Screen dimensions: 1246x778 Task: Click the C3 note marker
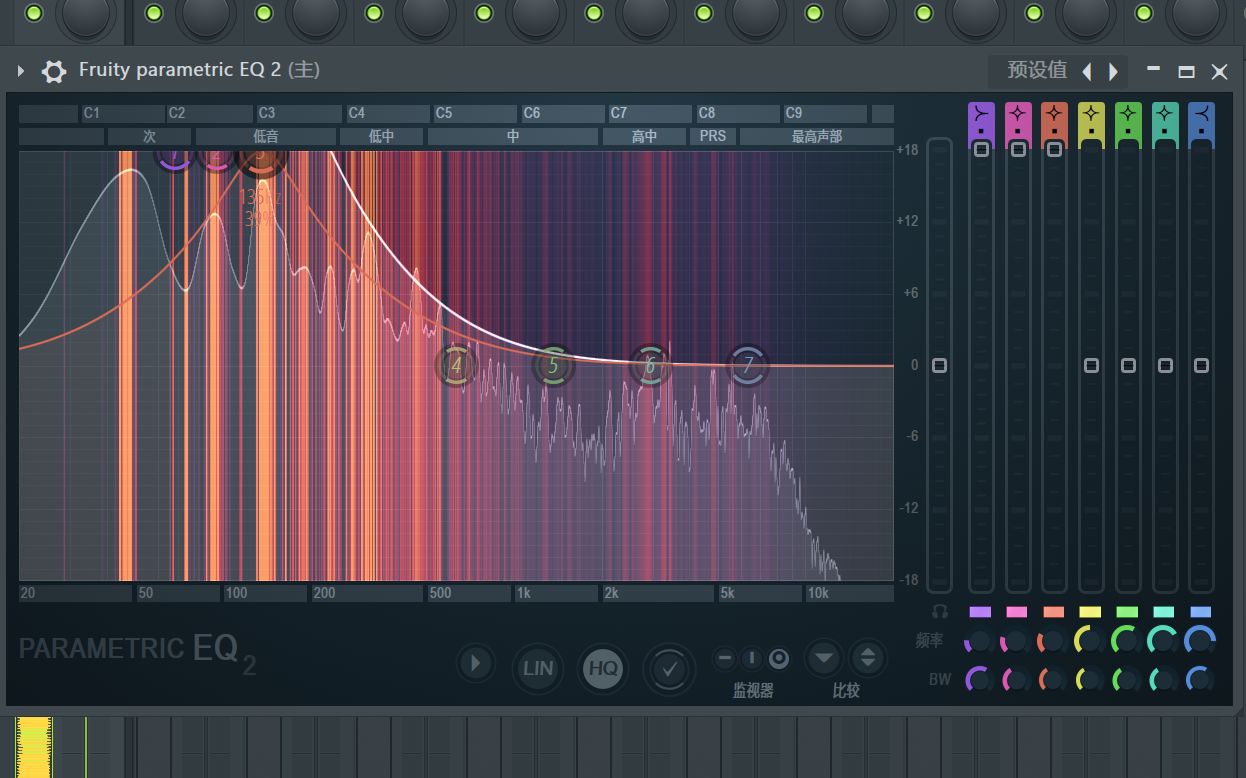pyautogui.click(x=298, y=113)
